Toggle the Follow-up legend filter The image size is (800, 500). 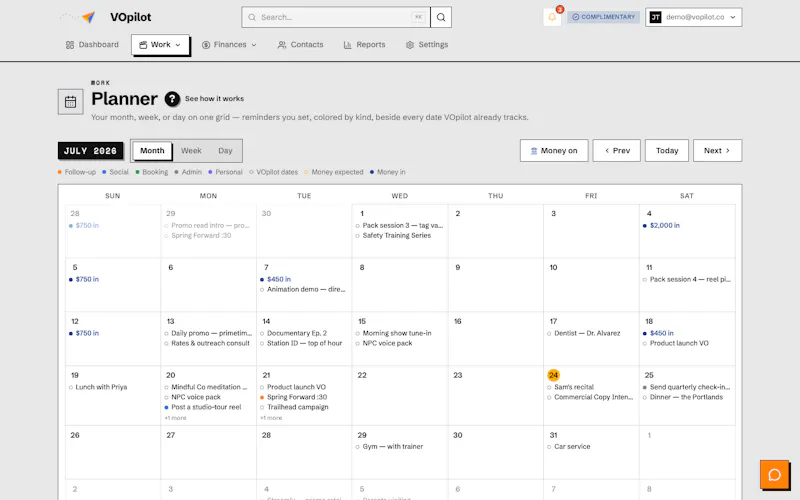pyautogui.click(x=77, y=172)
